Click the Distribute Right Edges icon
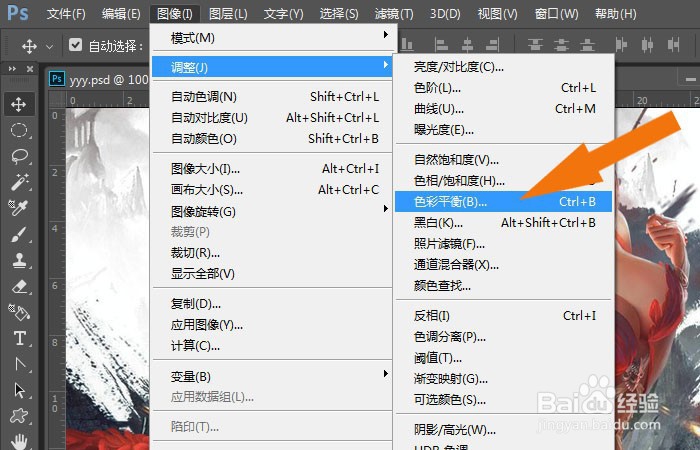 pos(673,45)
